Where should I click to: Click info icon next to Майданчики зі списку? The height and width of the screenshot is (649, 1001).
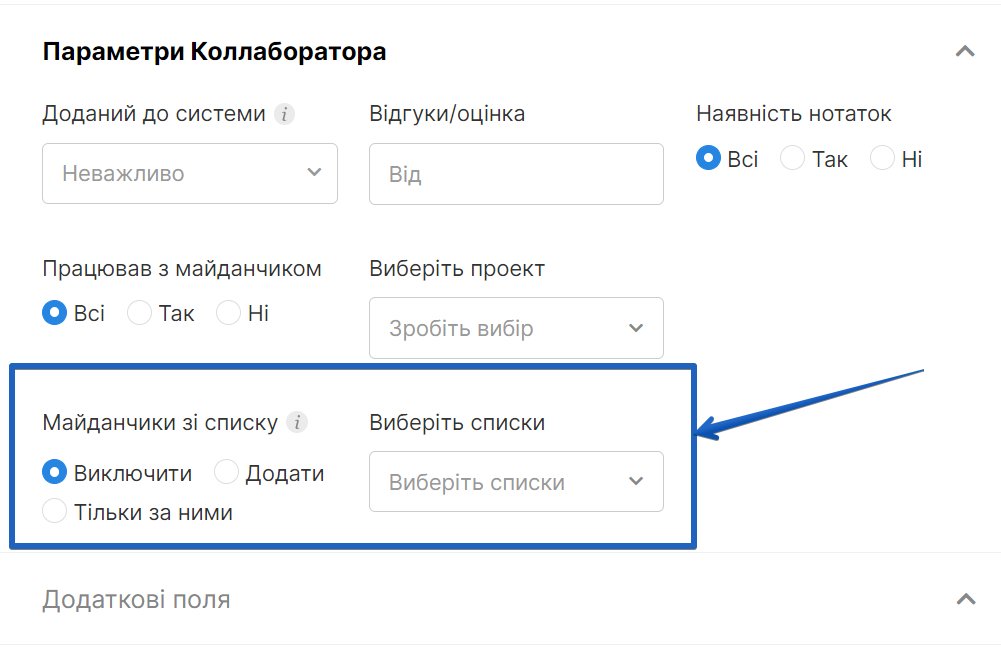click(296, 423)
